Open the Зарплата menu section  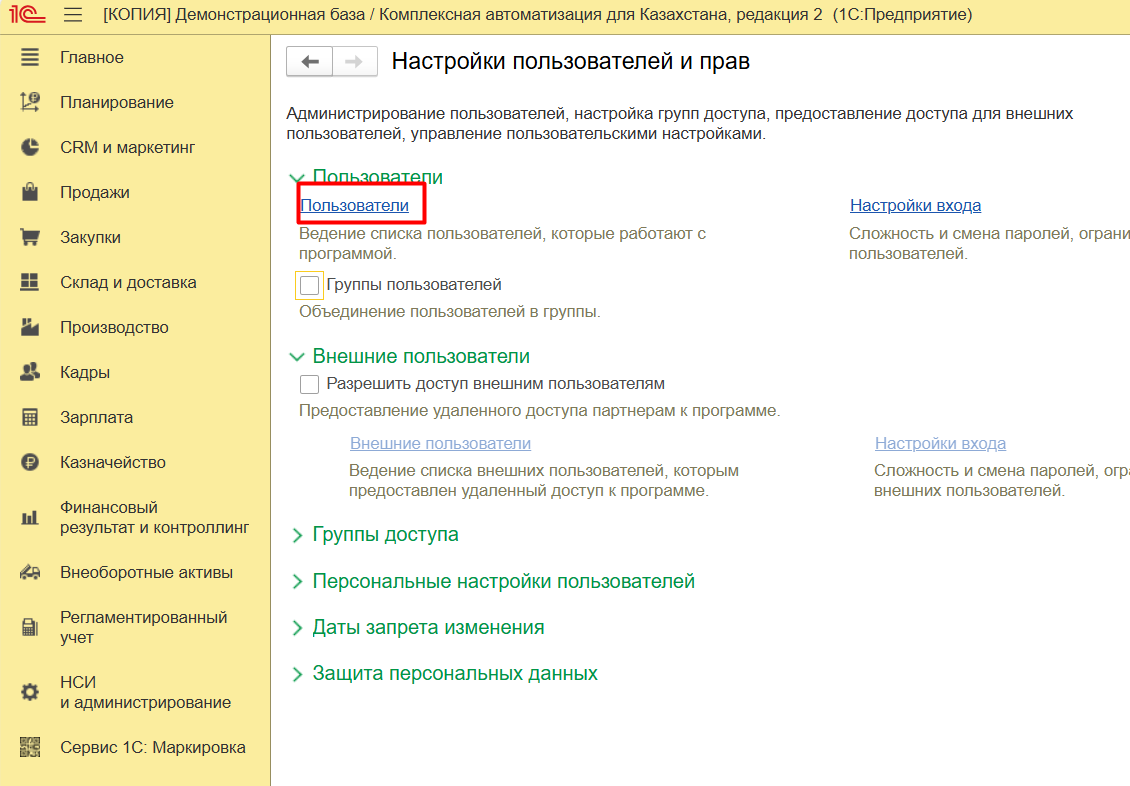[x=96, y=417]
